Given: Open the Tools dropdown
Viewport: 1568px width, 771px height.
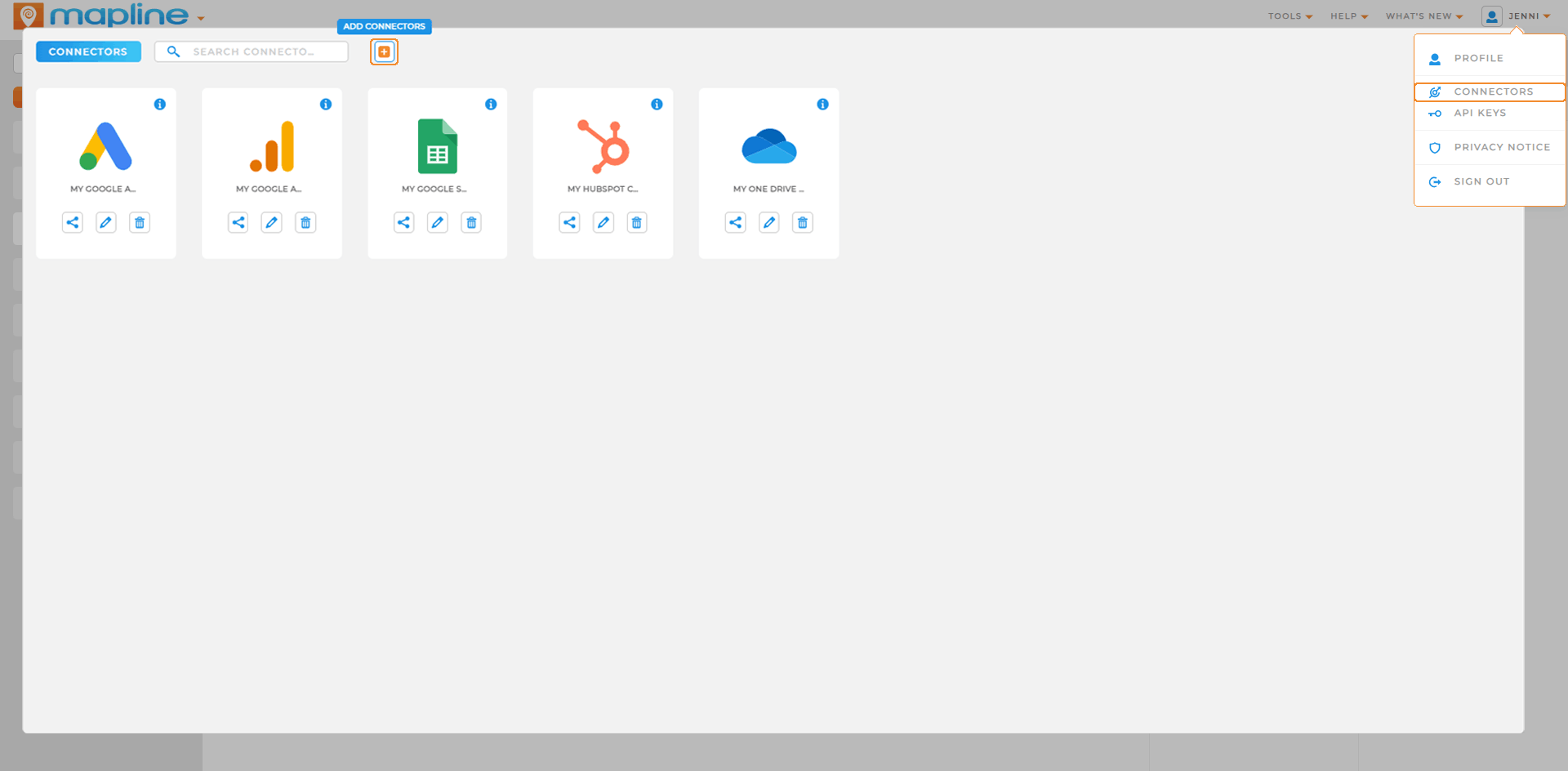Looking at the screenshot, I should coord(1289,16).
